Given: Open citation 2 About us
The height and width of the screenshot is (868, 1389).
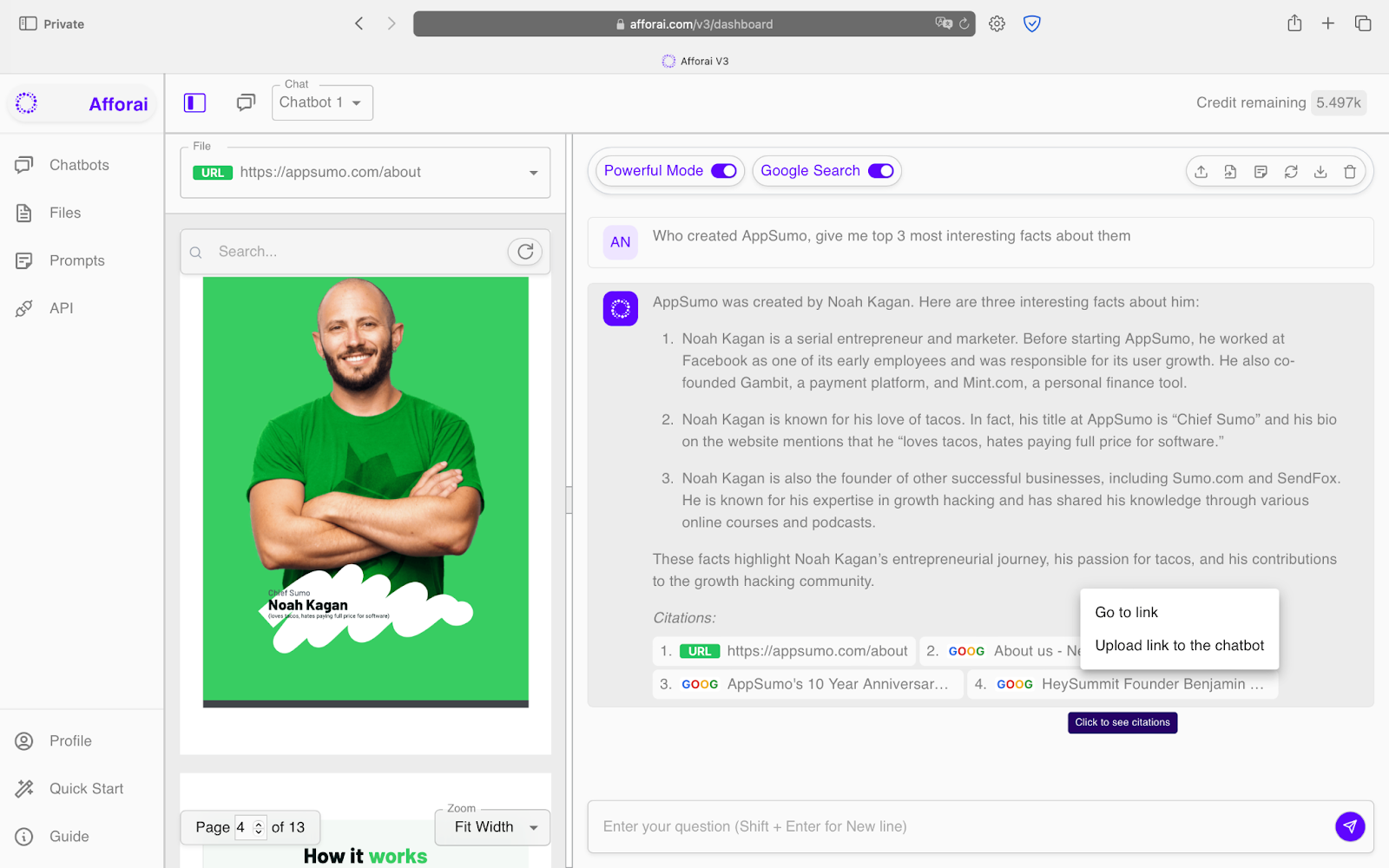Looking at the screenshot, I should (1000, 651).
